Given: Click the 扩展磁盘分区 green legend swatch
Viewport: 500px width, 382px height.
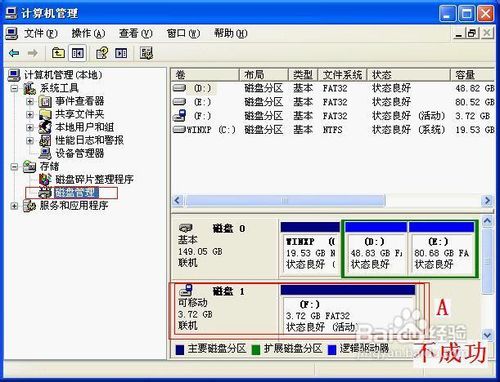Looking at the screenshot, I should [256, 350].
